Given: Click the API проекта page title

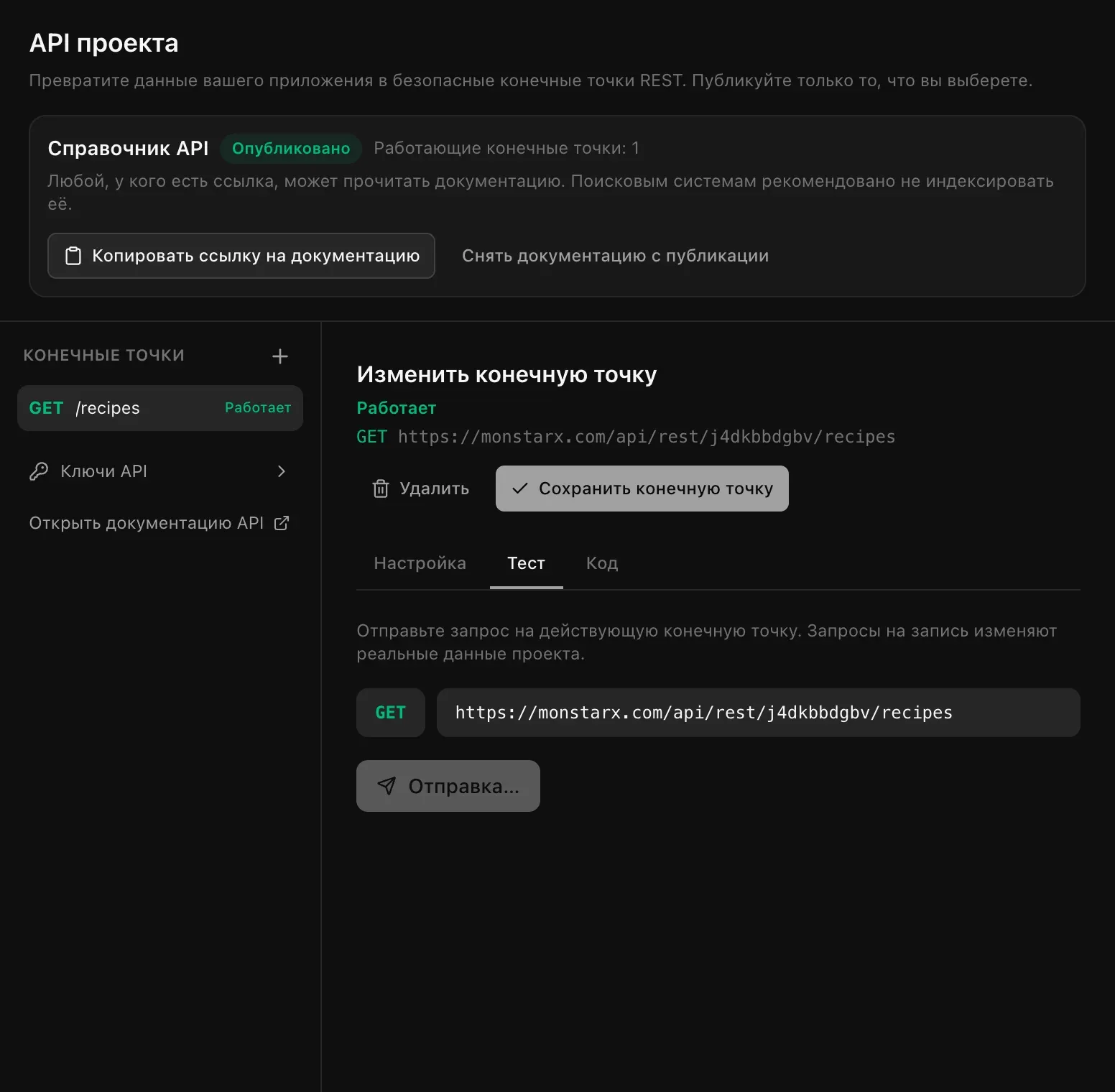Looking at the screenshot, I should (104, 43).
